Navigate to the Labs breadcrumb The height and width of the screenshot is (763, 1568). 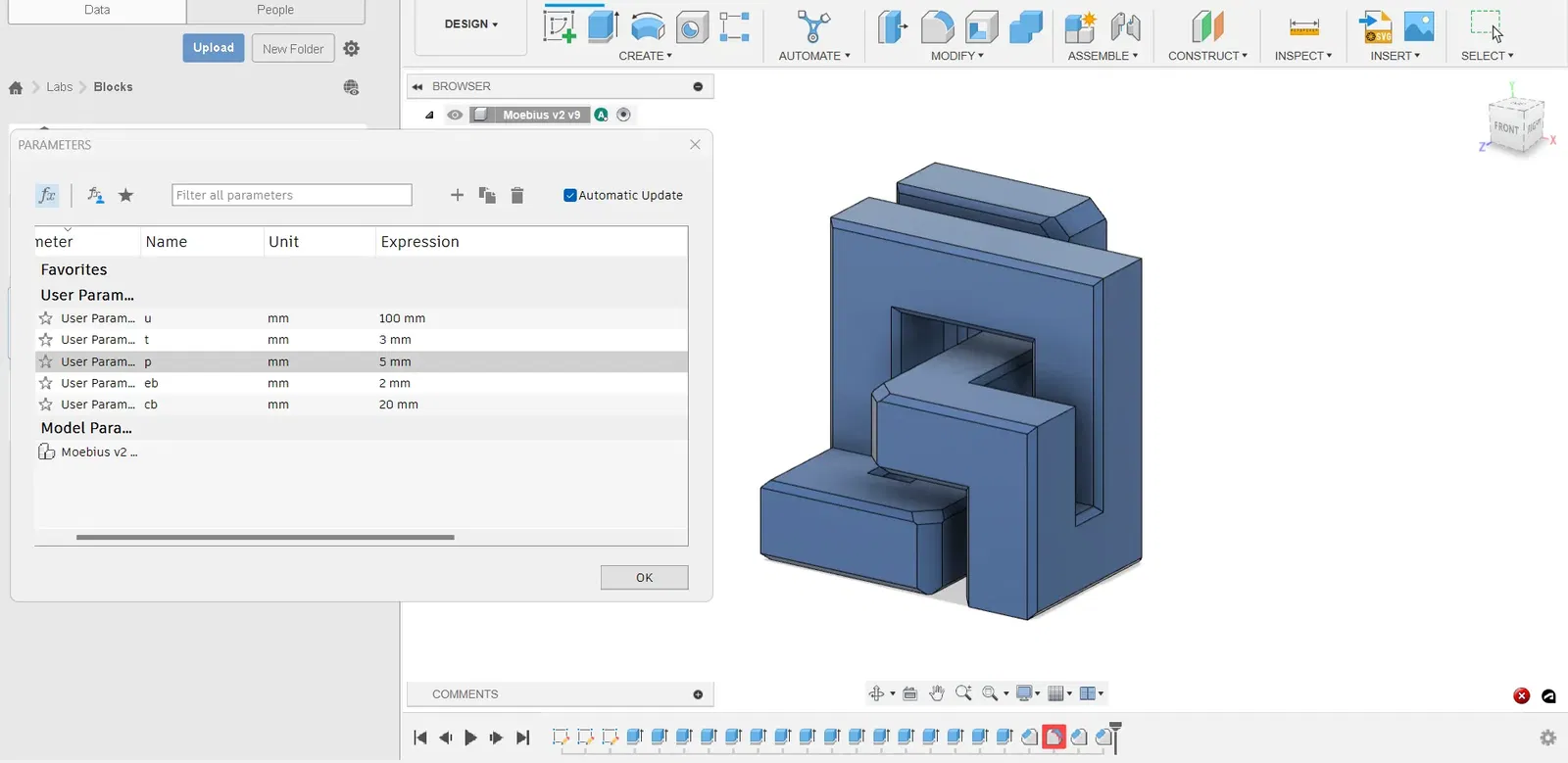[60, 87]
